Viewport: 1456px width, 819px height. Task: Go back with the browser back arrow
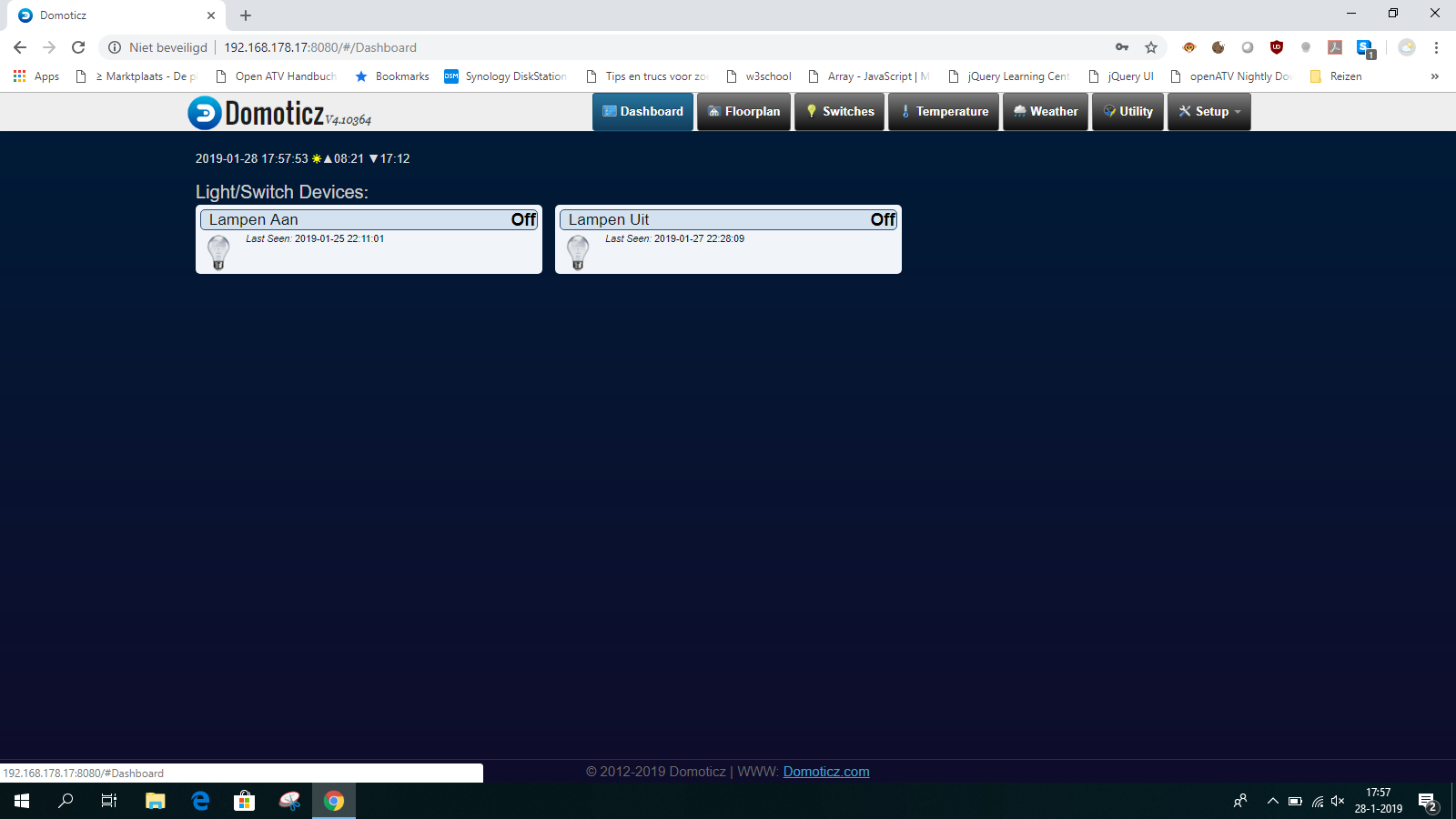20,47
